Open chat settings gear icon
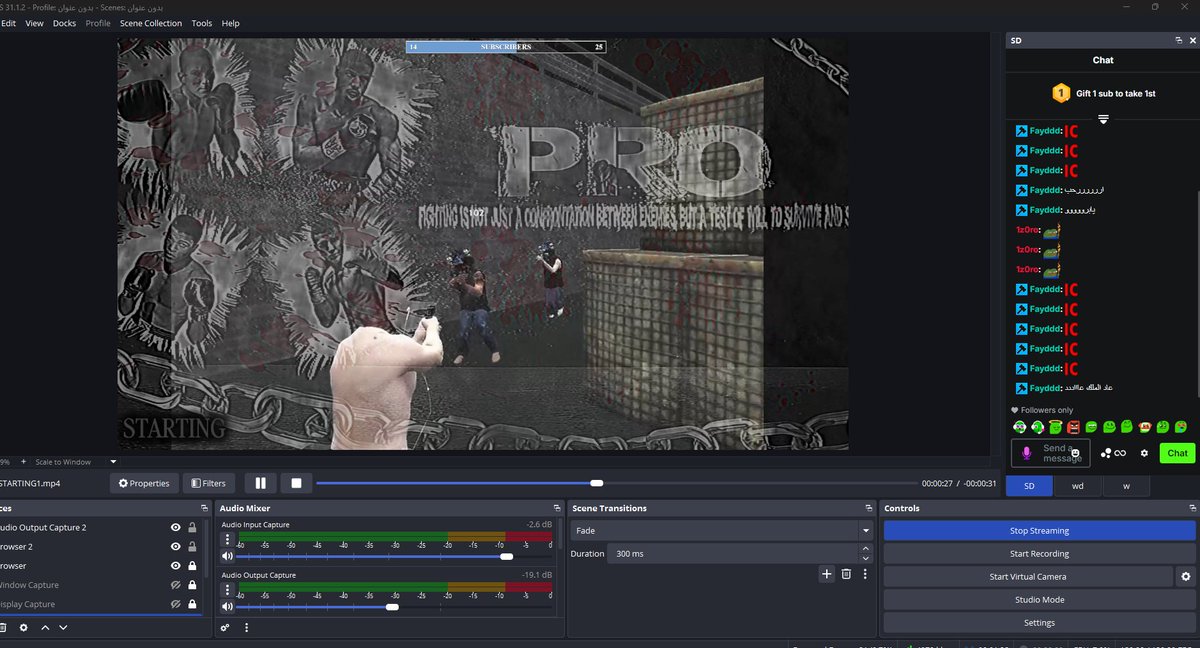The width and height of the screenshot is (1200, 648). click(x=1144, y=453)
